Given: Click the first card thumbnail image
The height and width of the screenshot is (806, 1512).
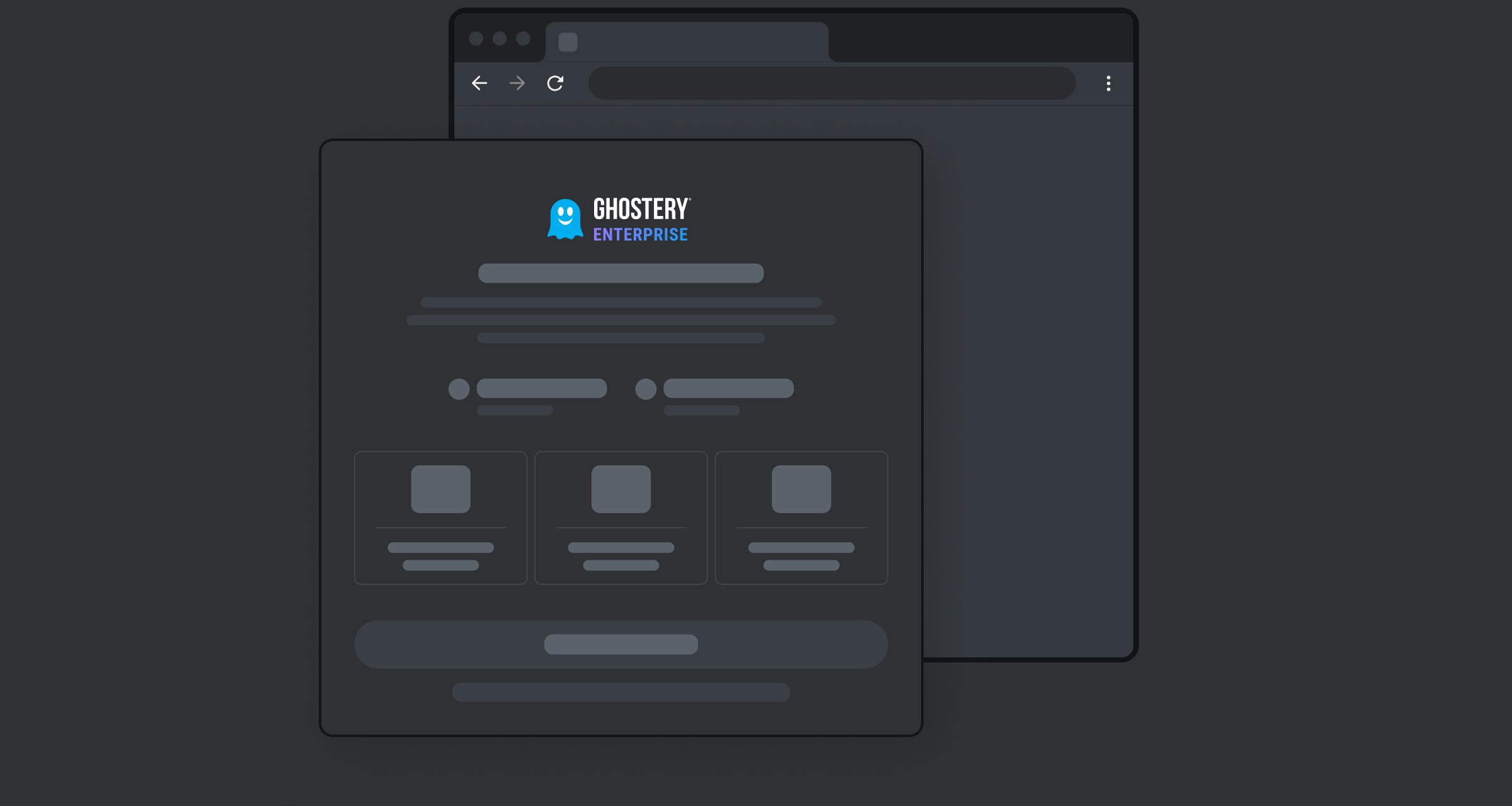Looking at the screenshot, I should click(441, 489).
